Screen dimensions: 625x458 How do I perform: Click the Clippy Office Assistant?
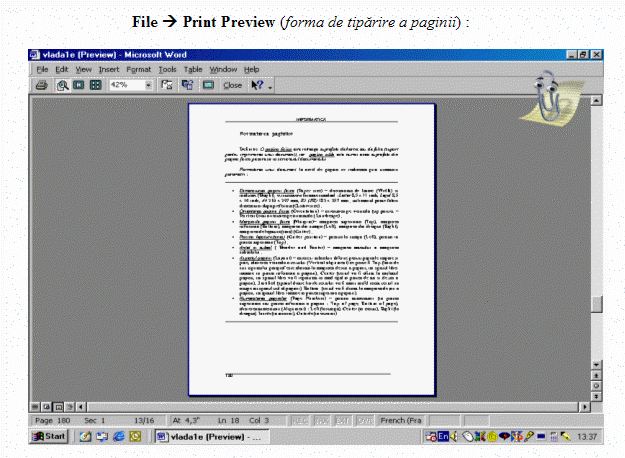550,98
